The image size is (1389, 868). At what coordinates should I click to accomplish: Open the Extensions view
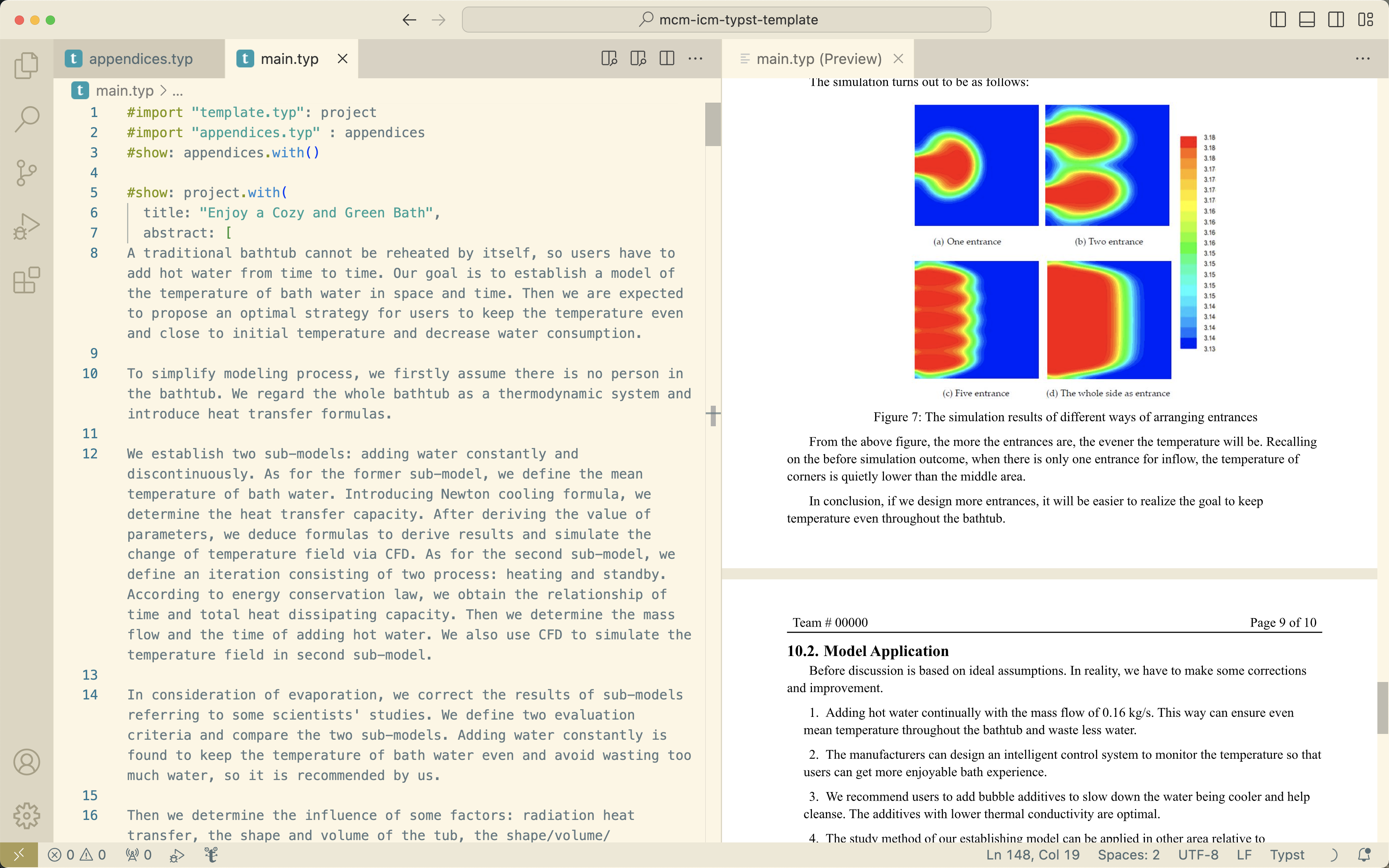pyautogui.click(x=26, y=281)
